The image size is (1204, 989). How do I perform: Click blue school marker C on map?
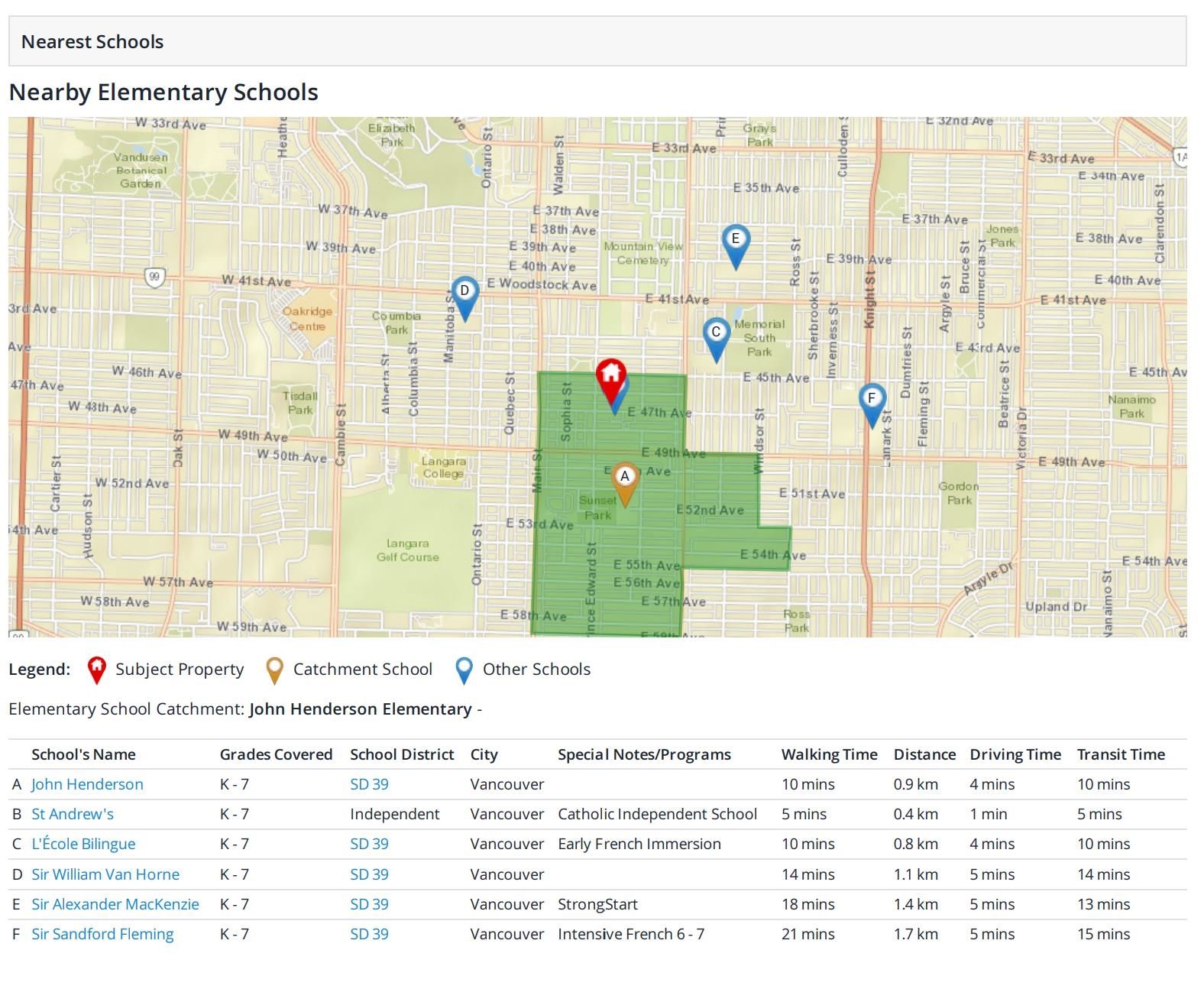[x=716, y=339]
